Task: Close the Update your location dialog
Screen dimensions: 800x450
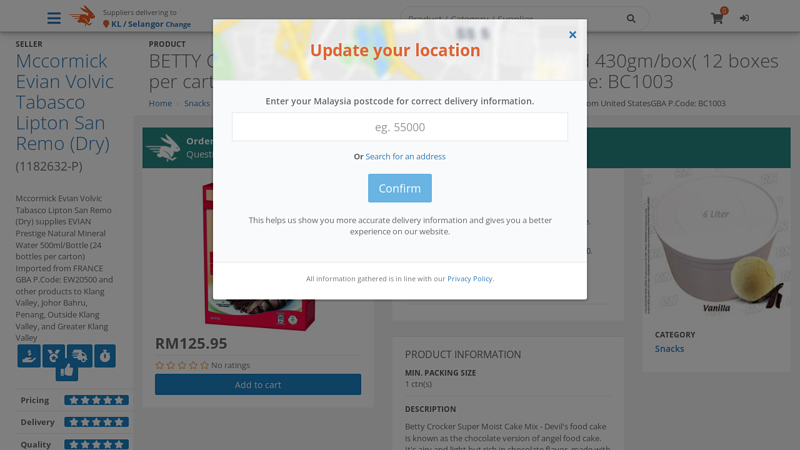Action: (x=572, y=35)
